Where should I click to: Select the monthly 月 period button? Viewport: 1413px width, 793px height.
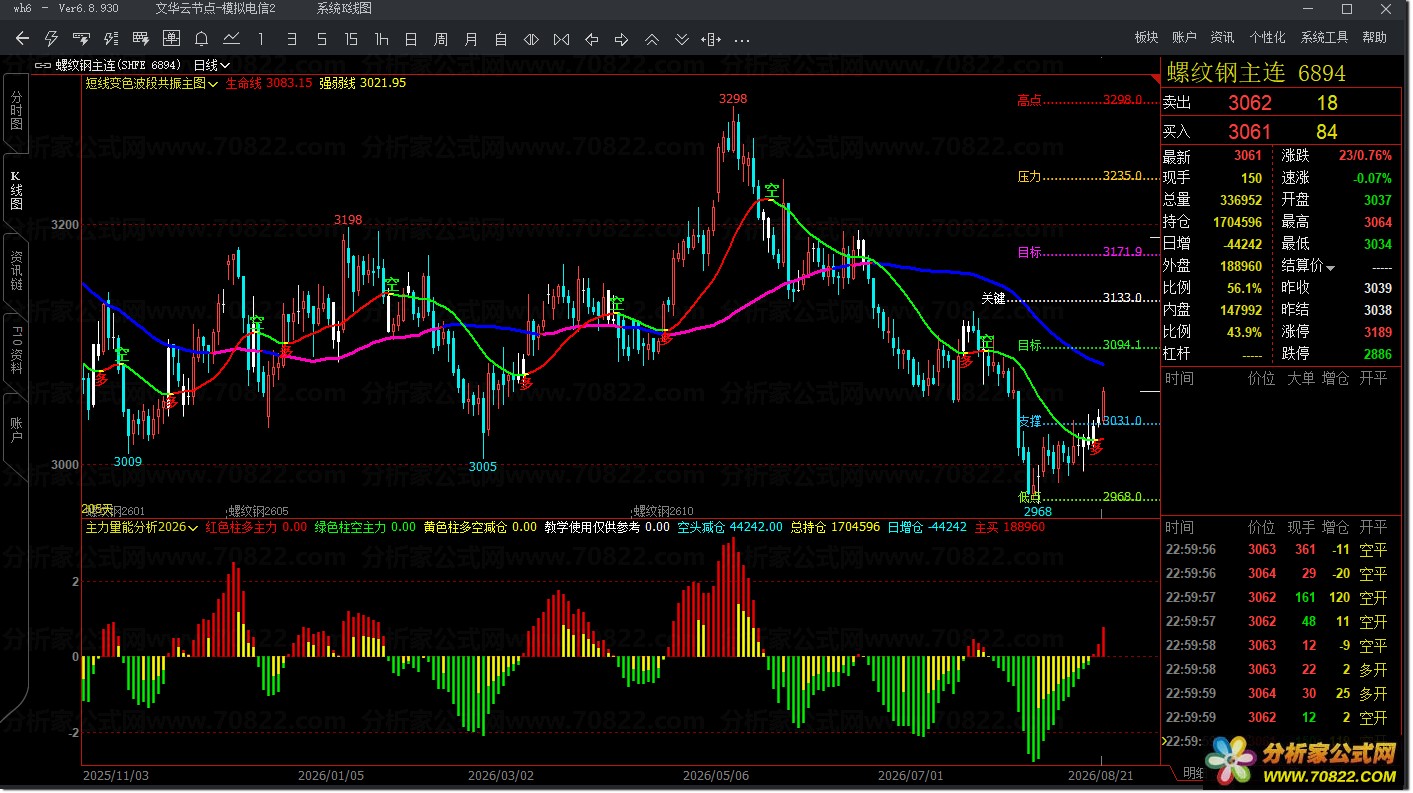click(471, 39)
